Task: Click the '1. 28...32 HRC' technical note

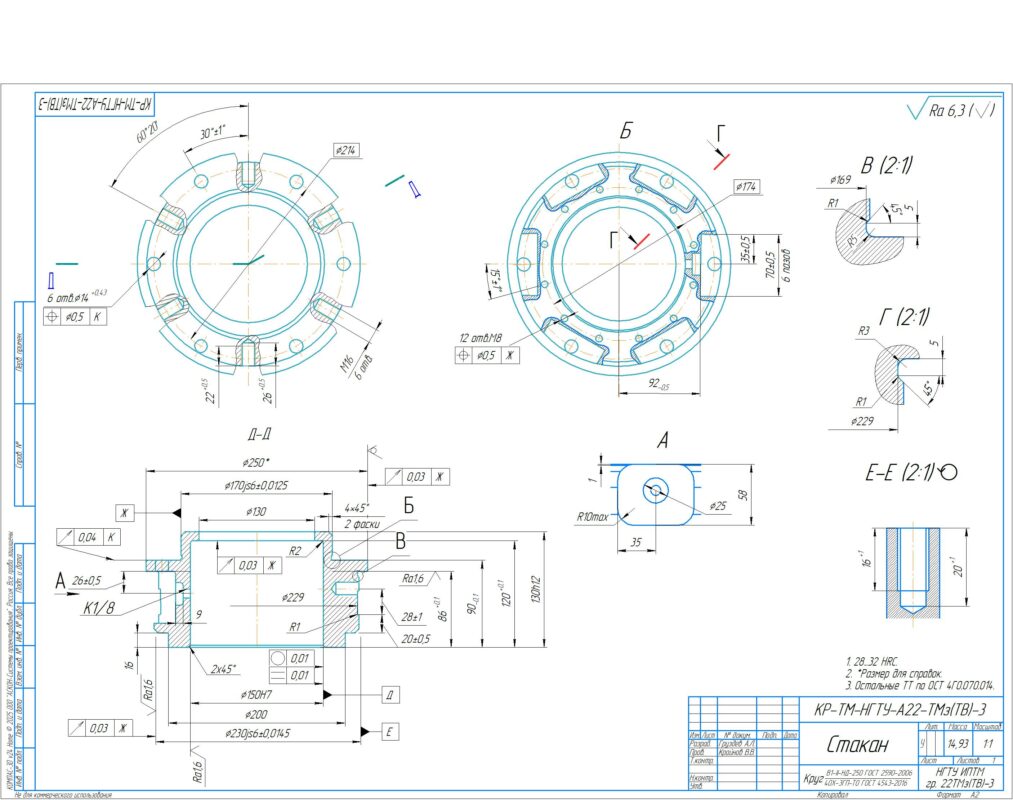Action: pos(872,662)
